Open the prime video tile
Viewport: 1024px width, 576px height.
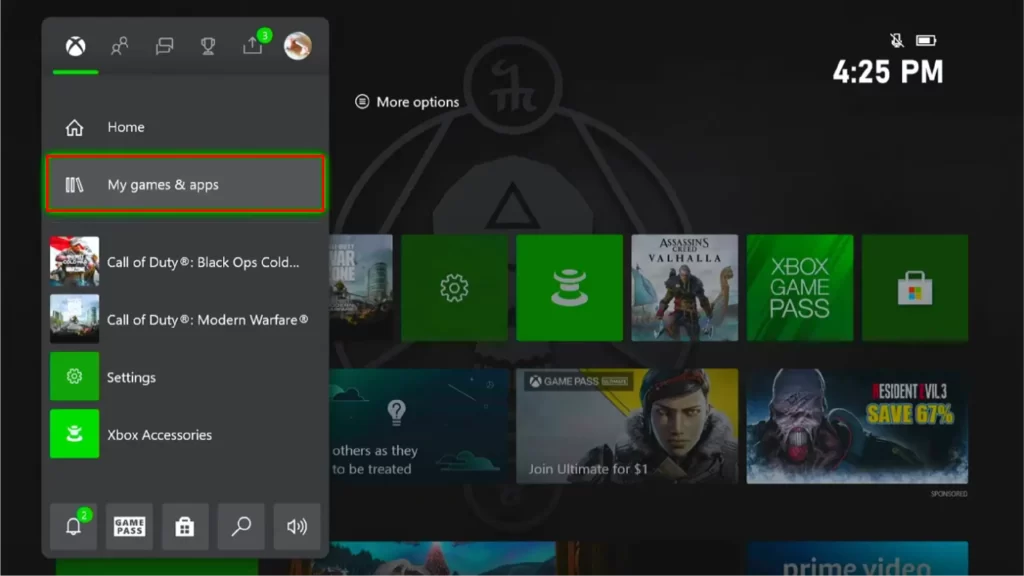point(857,558)
